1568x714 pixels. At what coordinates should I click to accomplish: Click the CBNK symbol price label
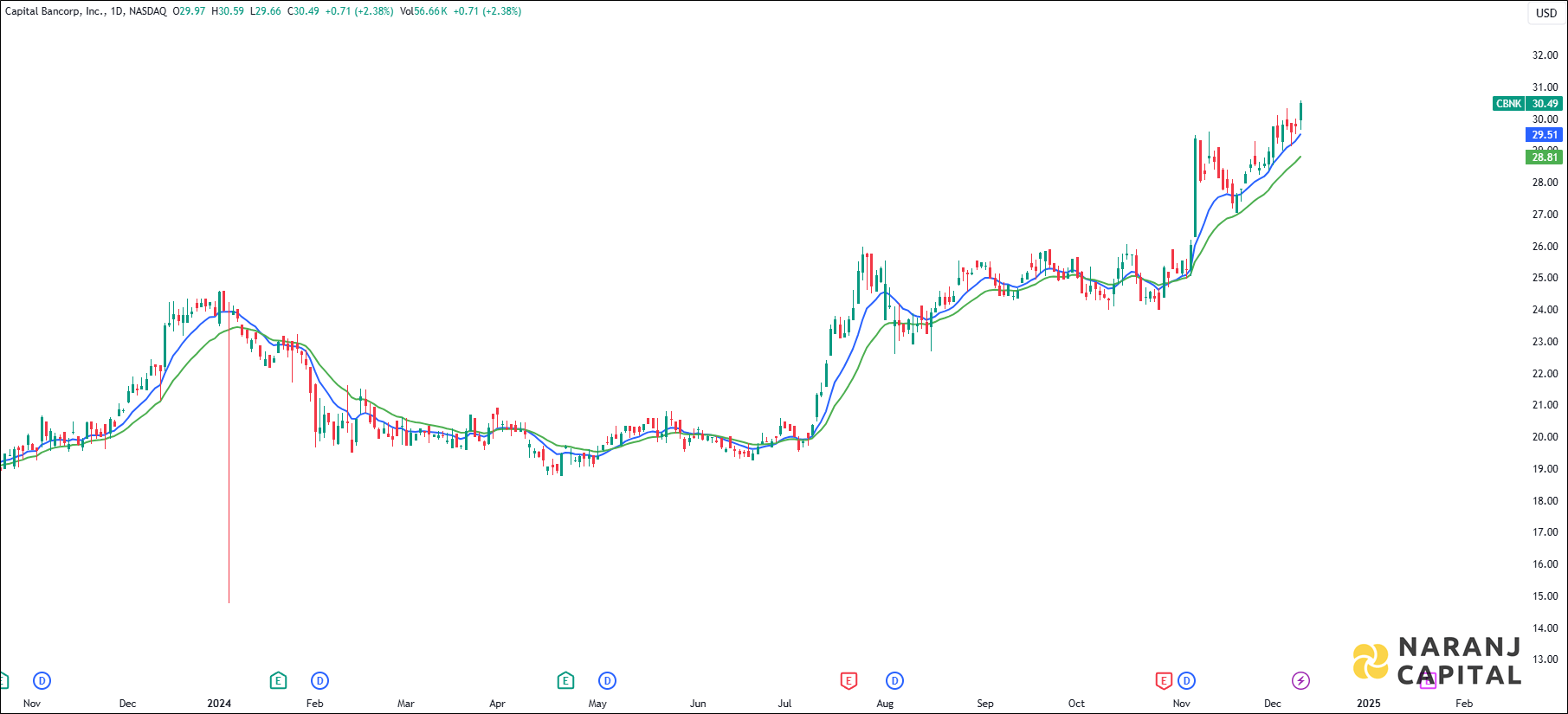pyautogui.click(x=1508, y=104)
